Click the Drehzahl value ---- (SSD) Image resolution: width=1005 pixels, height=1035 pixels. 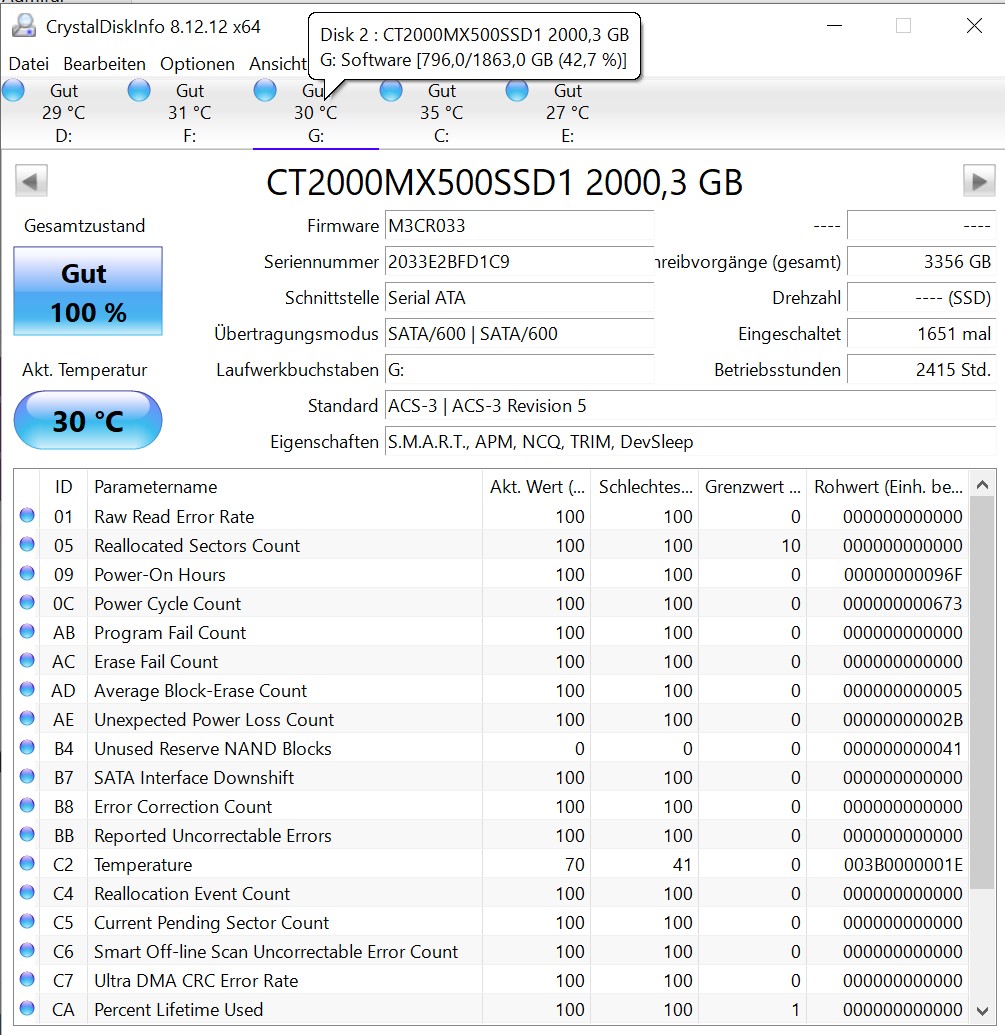[921, 298]
